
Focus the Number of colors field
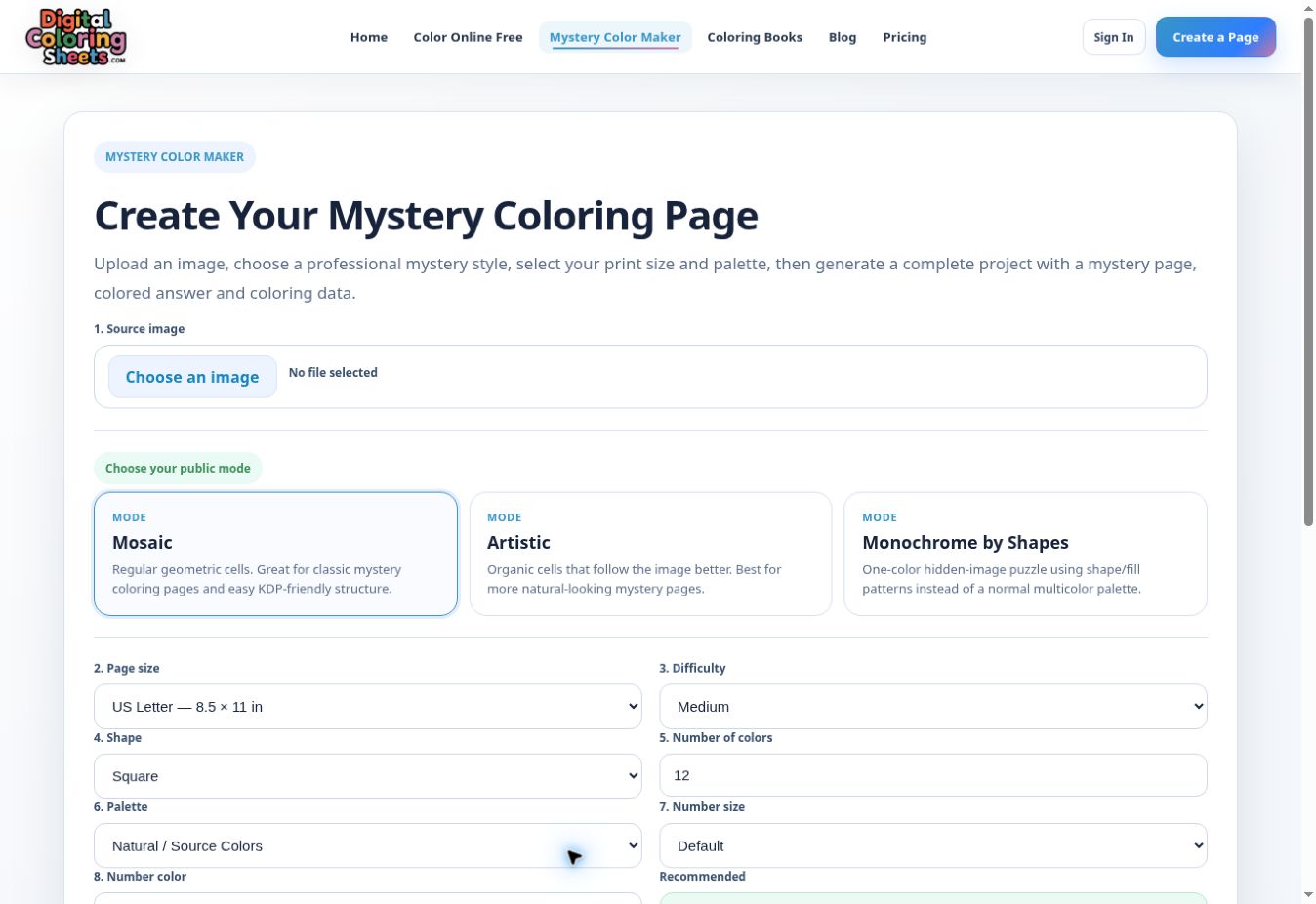(x=933, y=775)
